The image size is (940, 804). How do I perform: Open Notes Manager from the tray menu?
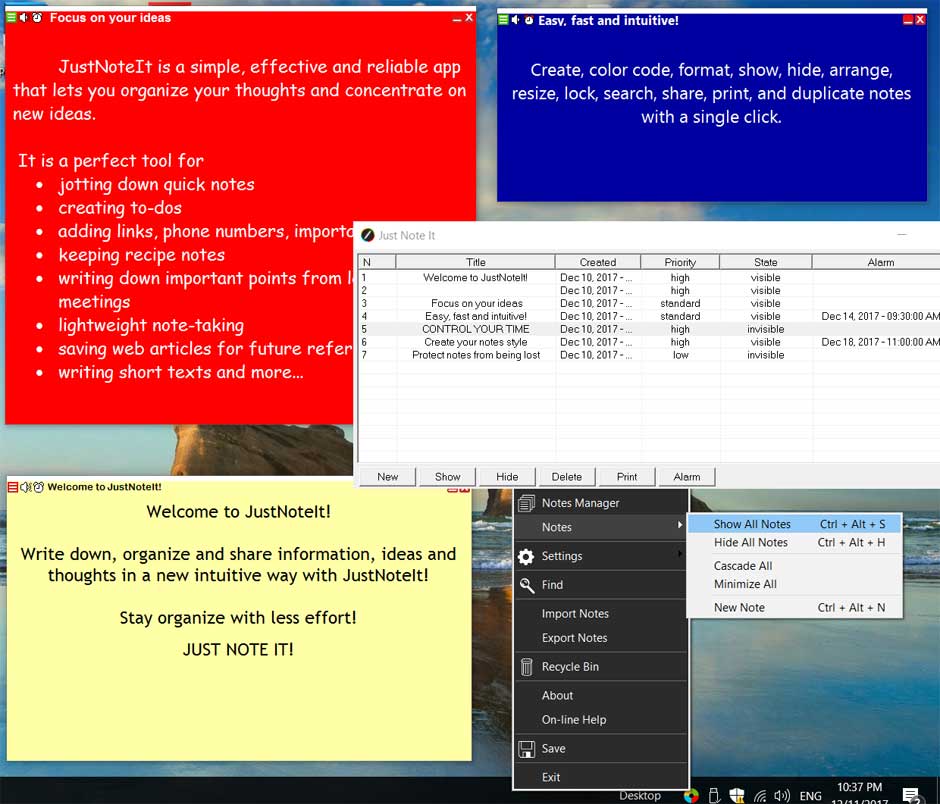click(x=580, y=503)
